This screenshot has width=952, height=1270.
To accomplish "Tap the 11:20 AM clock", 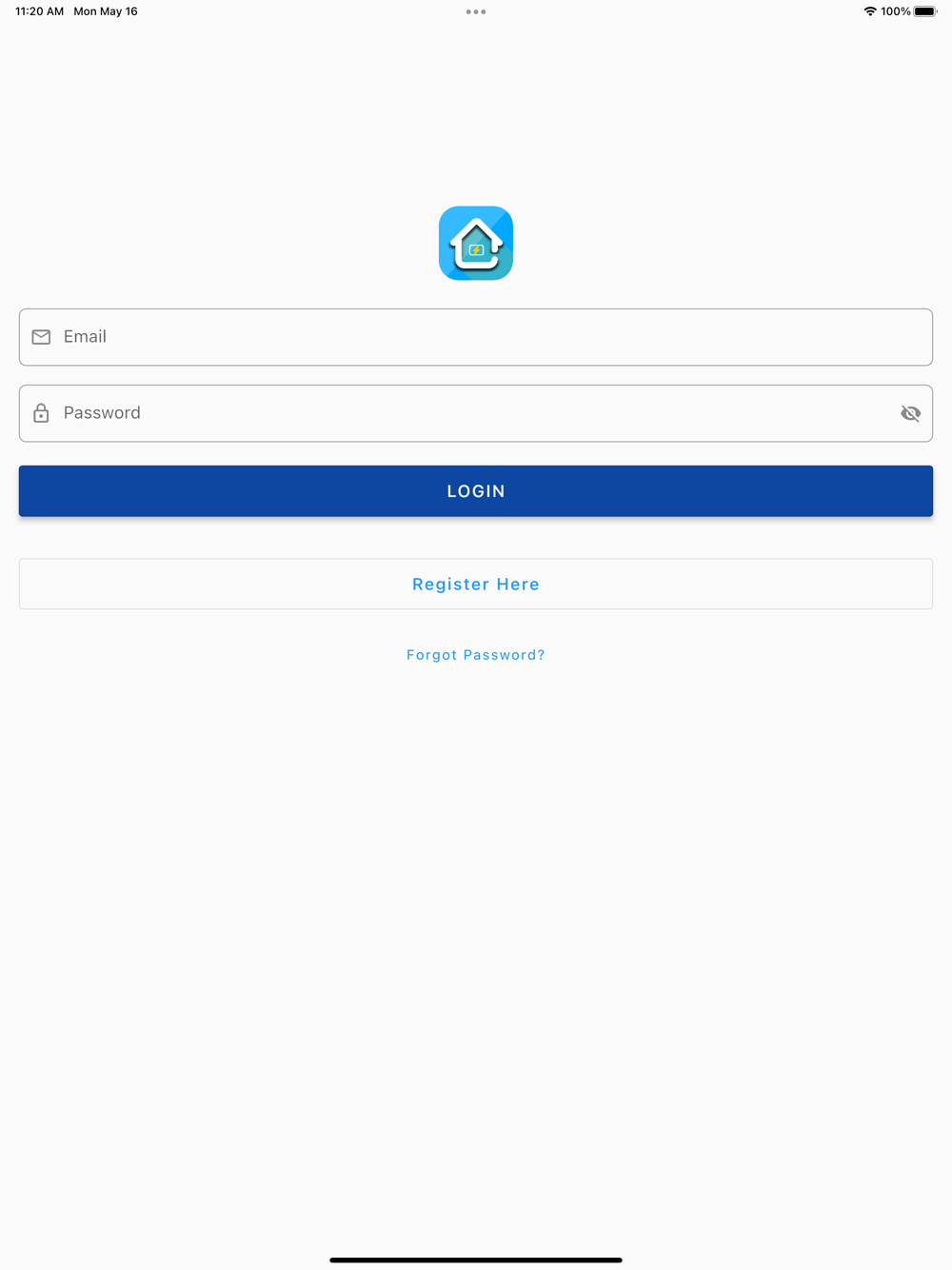I will click(40, 11).
